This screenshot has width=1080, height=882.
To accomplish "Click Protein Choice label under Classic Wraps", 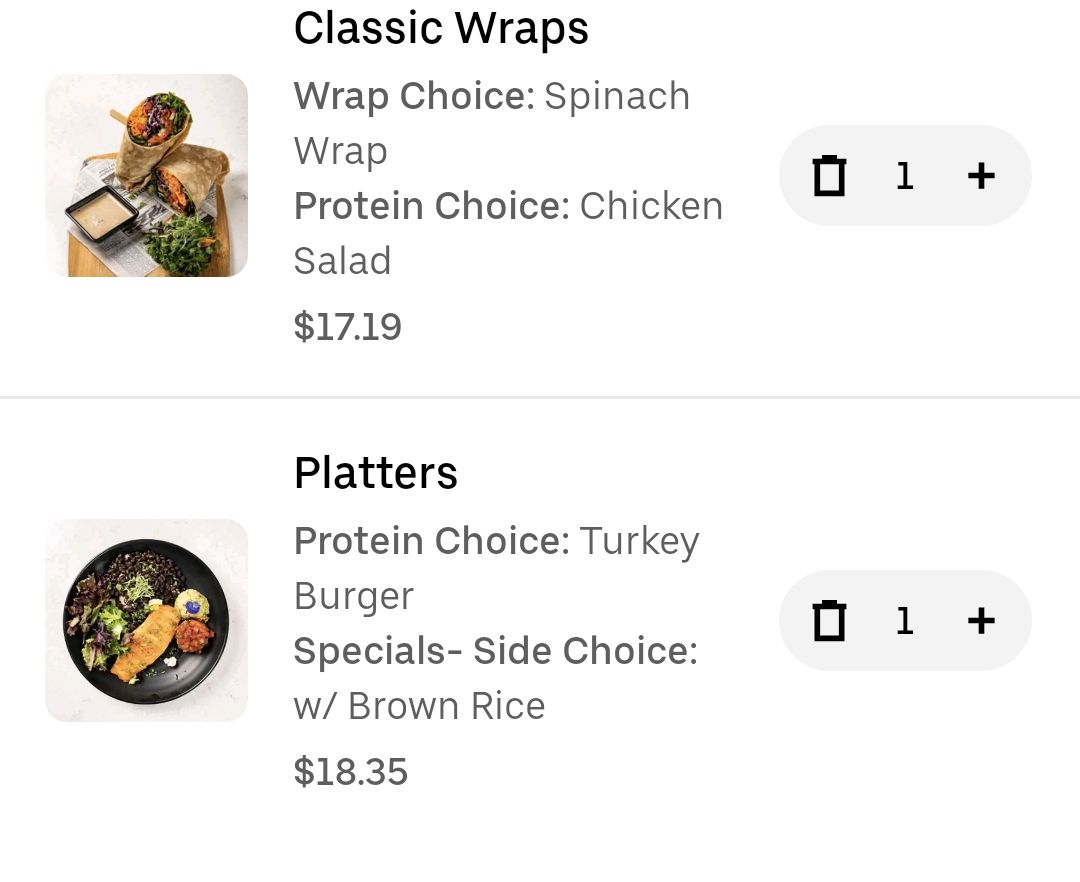I will (432, 206).
